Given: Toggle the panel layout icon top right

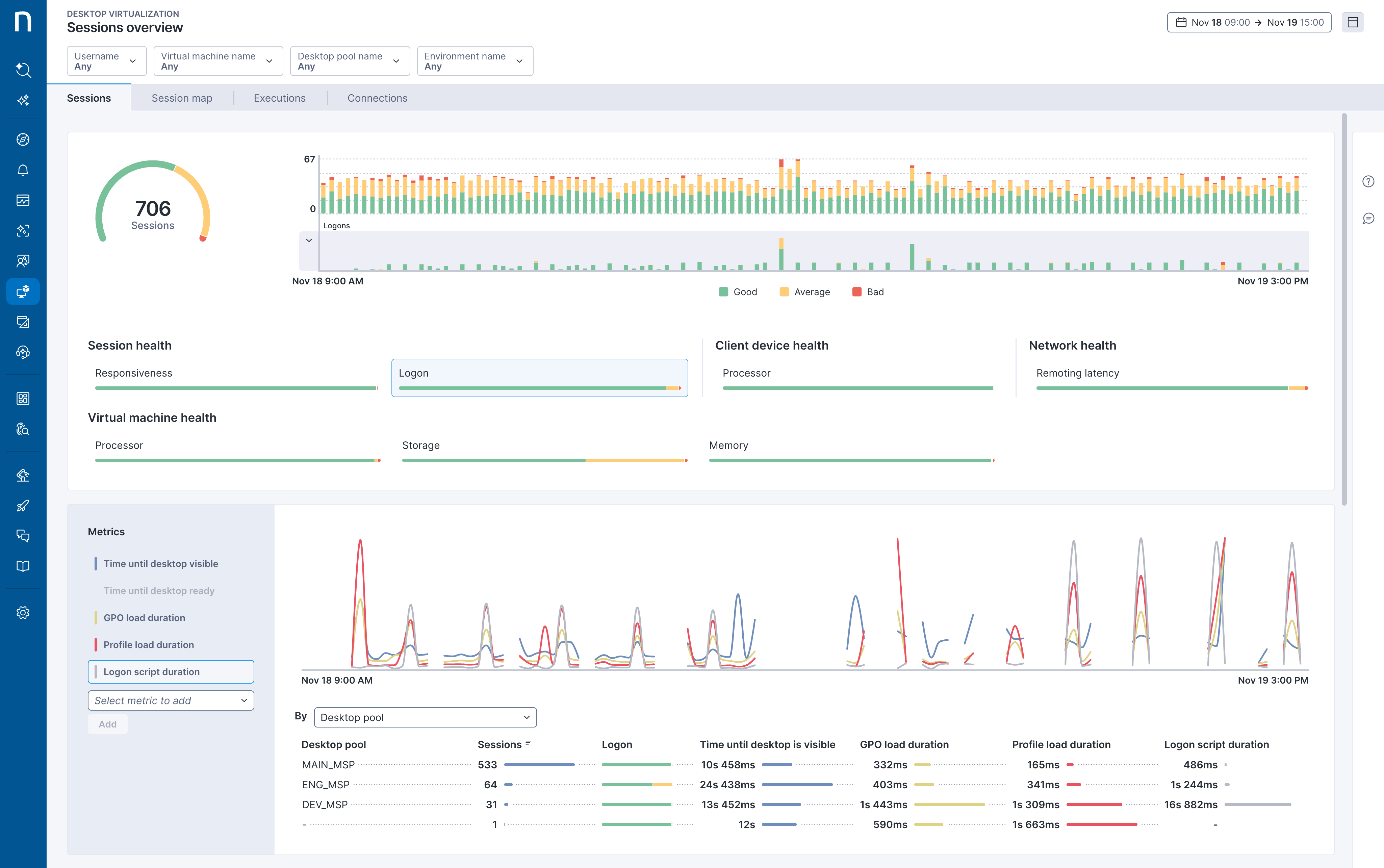Looking at the screenshot, I should (1353, 22).
